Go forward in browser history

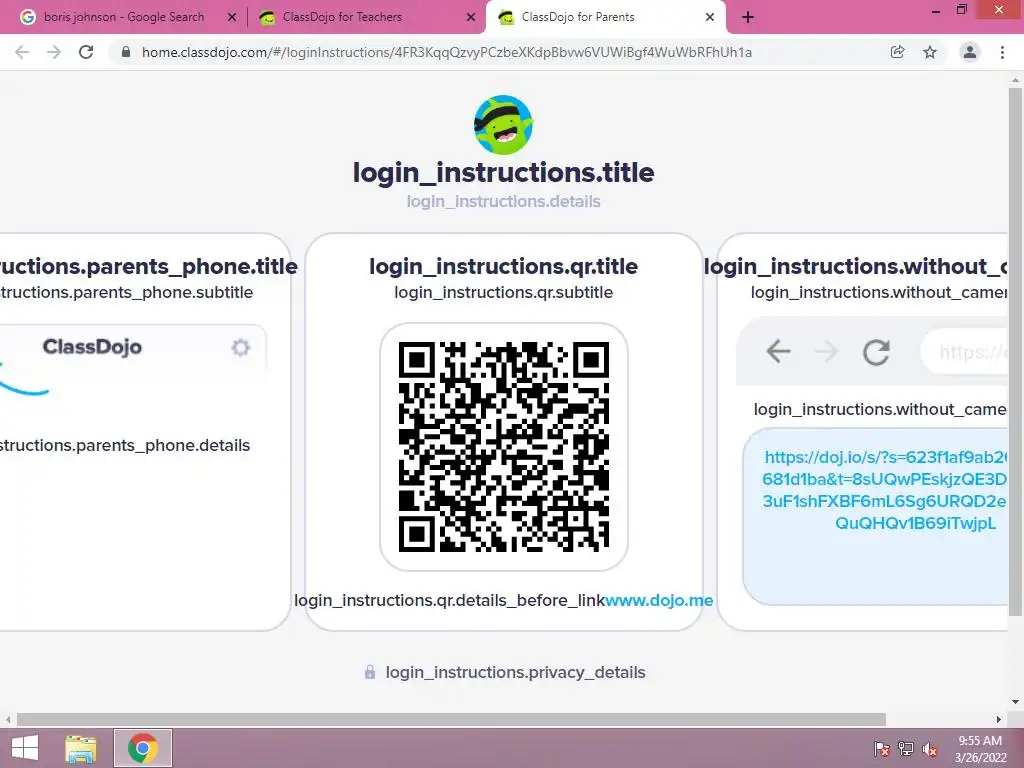click(x=54, y=52)
